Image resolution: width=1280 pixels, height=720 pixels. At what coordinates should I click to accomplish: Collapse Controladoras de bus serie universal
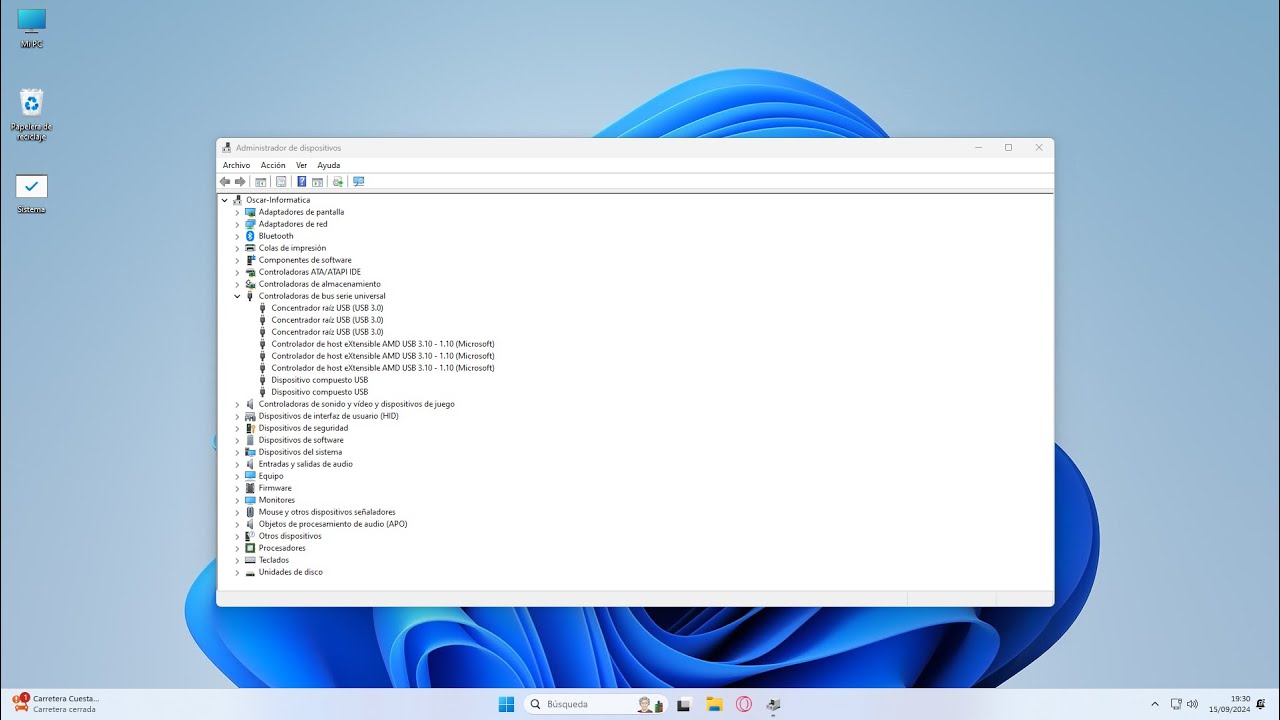point(238,296)
